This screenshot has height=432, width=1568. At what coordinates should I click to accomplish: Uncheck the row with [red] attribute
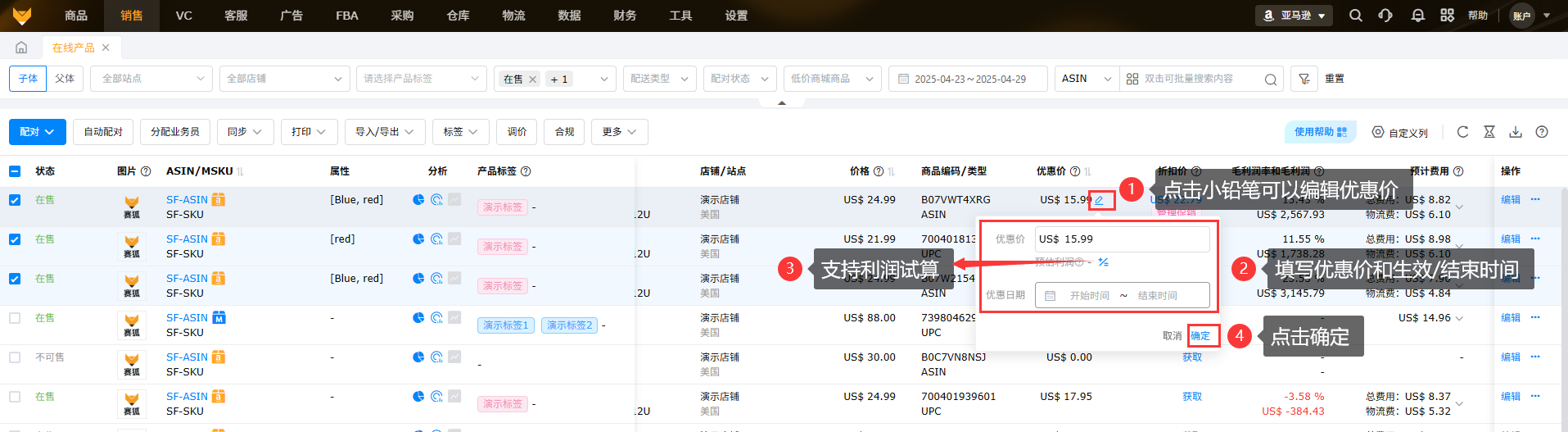click(15, 239)
